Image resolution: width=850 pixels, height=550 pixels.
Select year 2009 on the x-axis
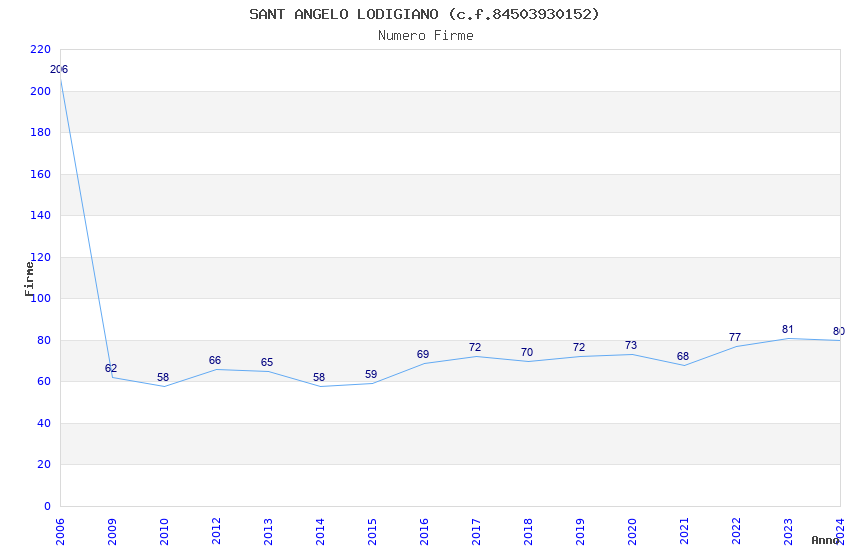click(112, 531)
